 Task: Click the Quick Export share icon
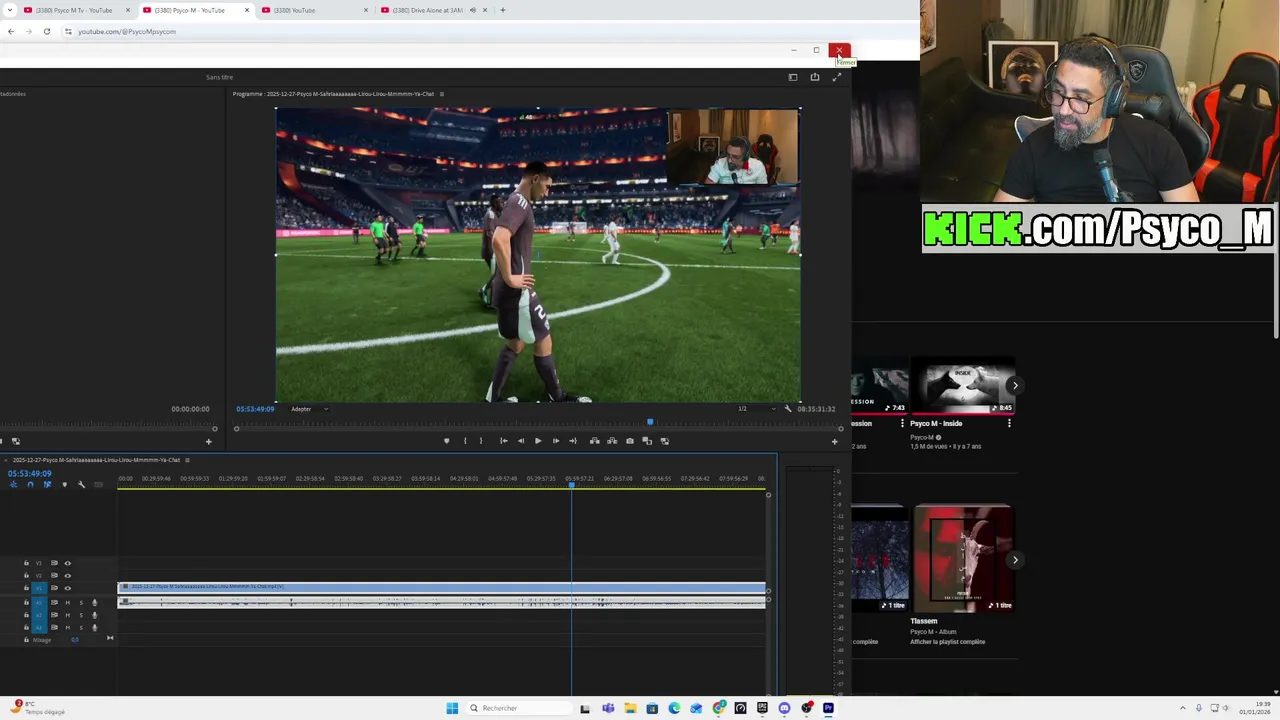click(815, 77)
